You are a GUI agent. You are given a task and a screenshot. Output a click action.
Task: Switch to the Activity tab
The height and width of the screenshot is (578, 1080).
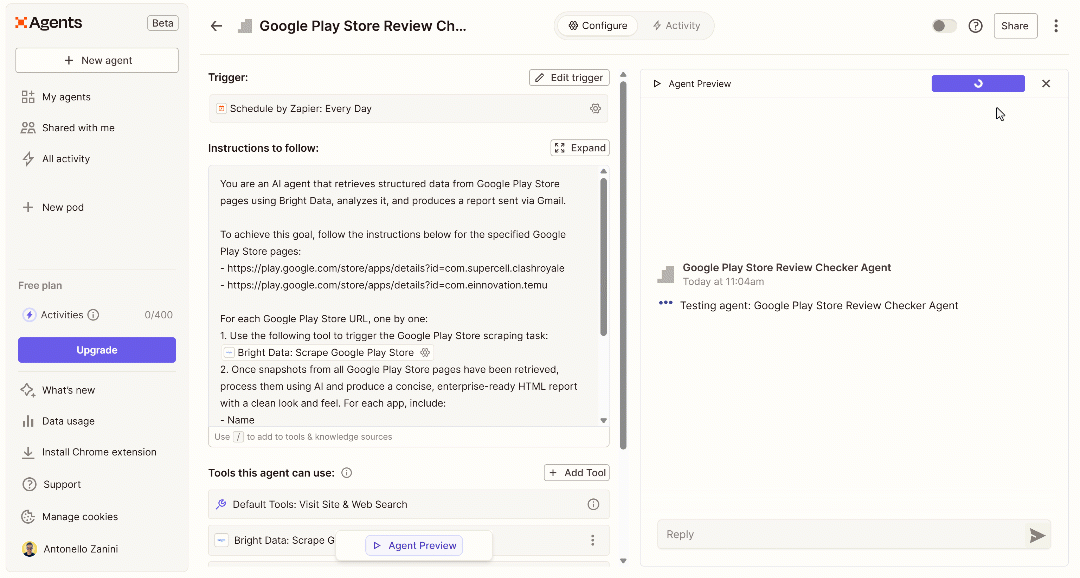tap(675, 26)
